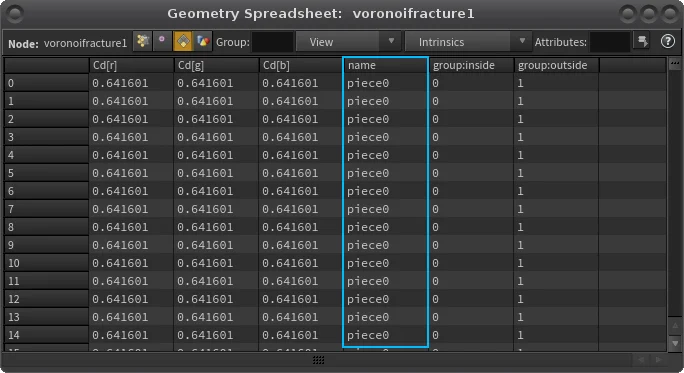Click the scroll left arrow at bottom

[x=641, y=359]
